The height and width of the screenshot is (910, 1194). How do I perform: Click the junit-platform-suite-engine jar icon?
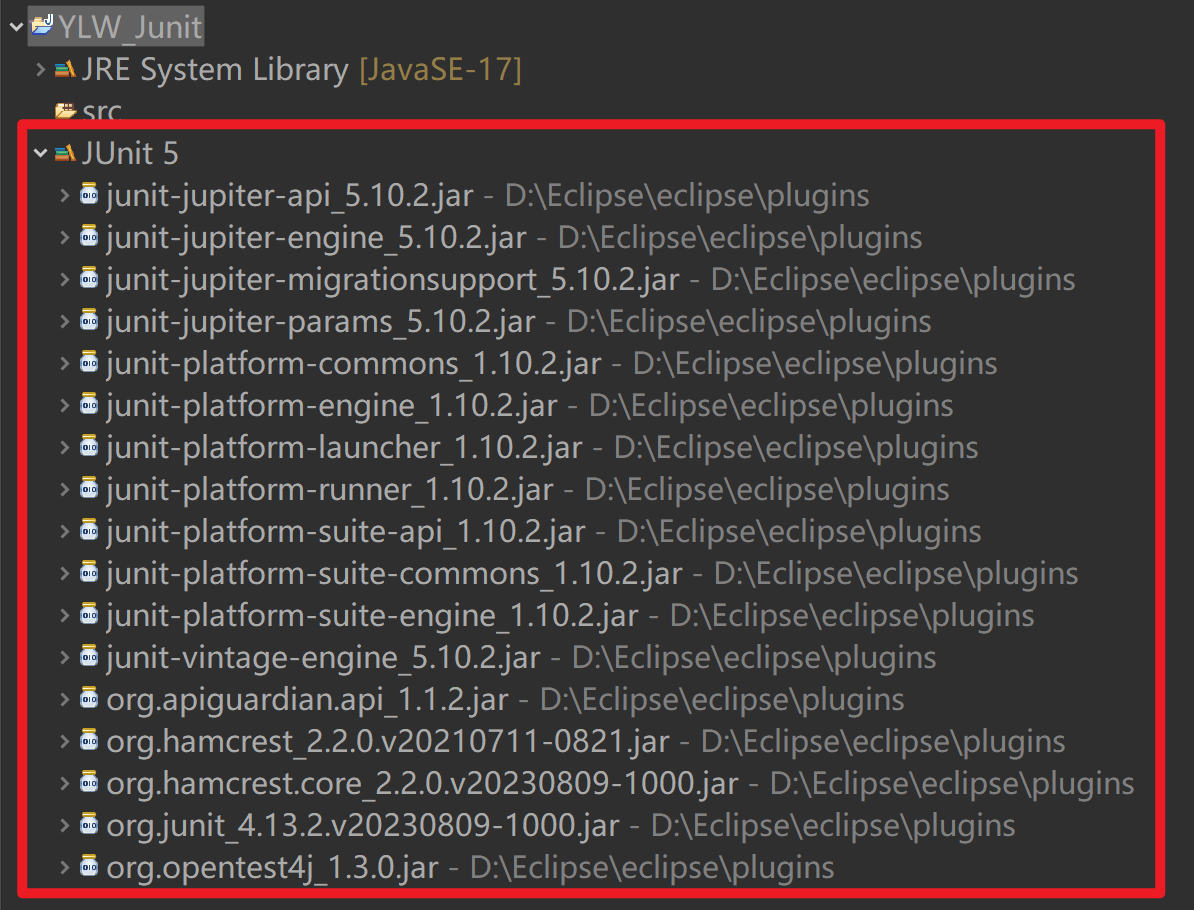(x=89, y=613)
